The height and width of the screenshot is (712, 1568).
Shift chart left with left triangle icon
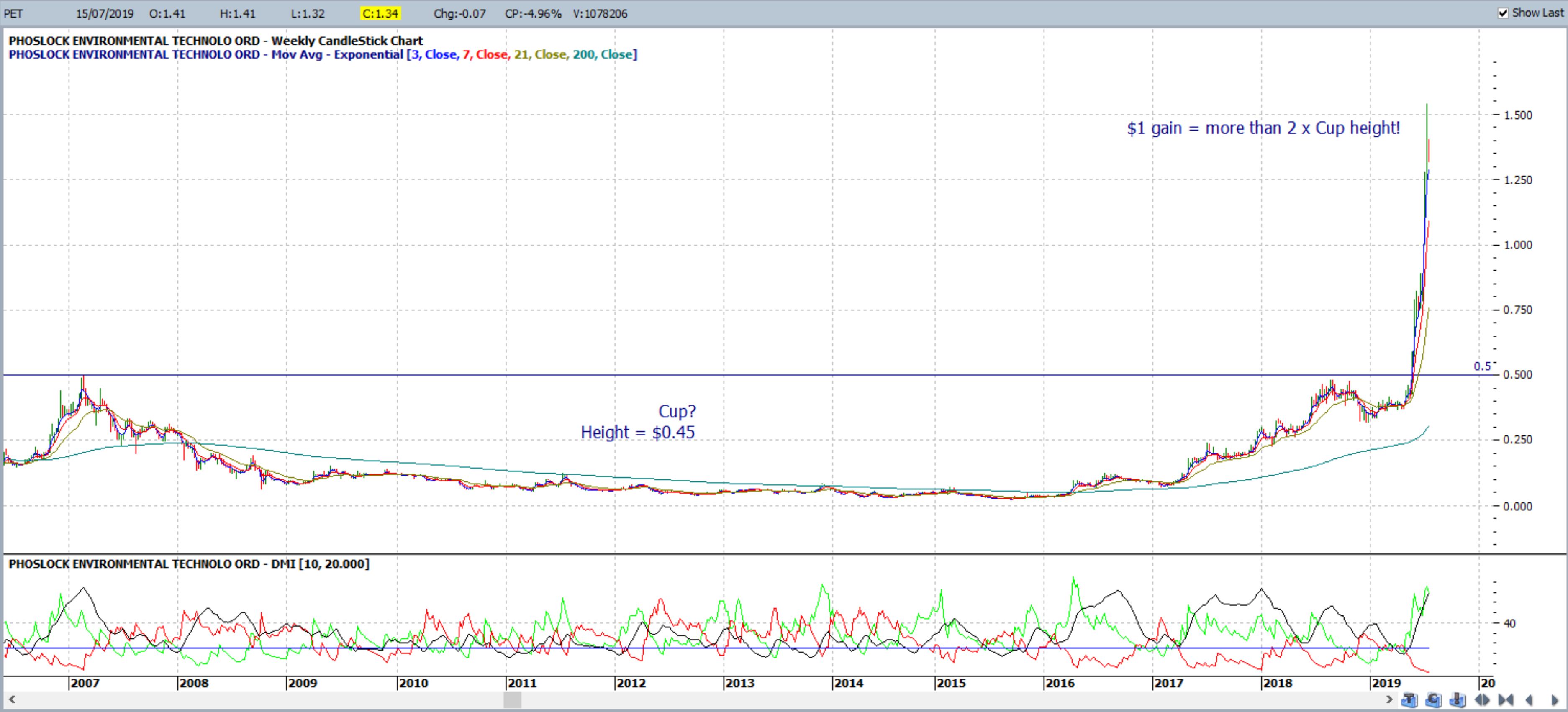[1529, 700]
